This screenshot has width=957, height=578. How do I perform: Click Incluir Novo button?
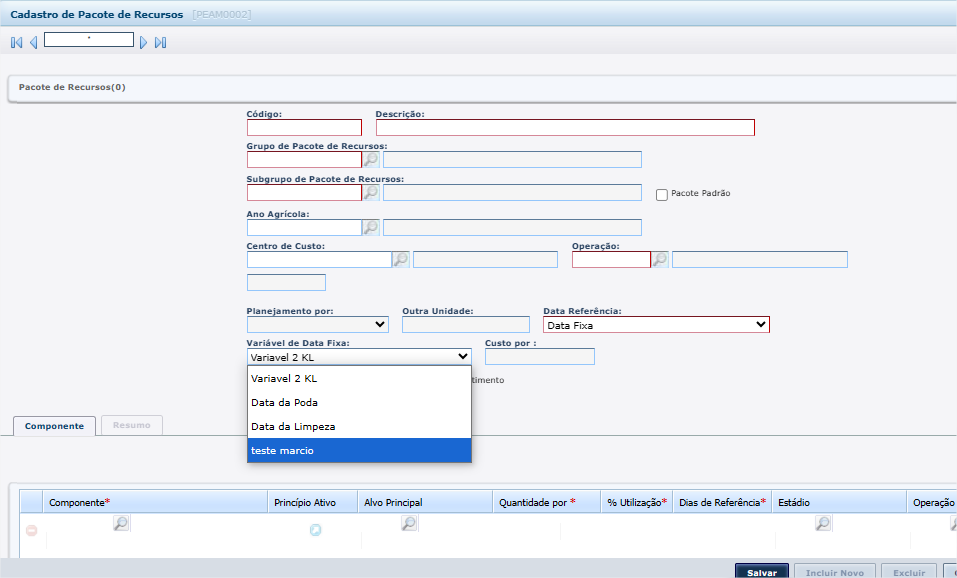pos(834,572)
